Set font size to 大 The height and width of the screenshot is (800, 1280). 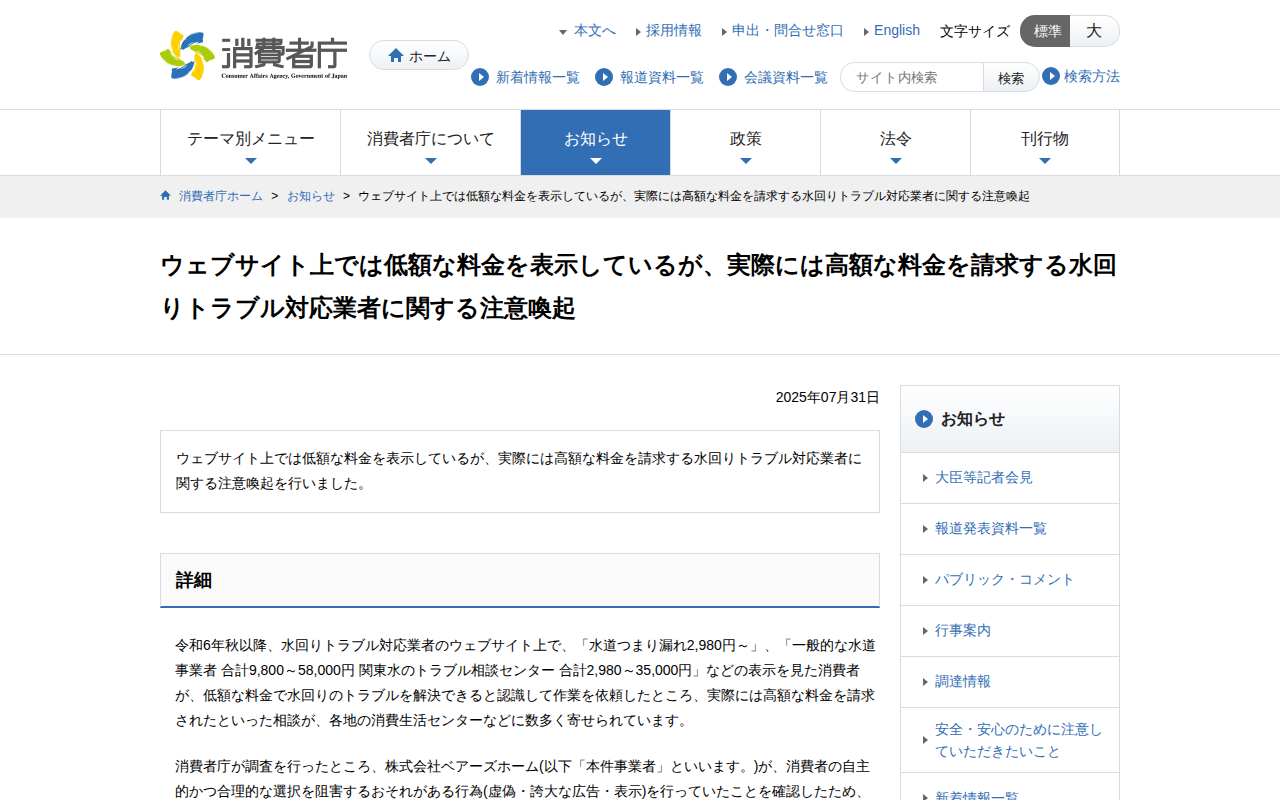(1095, 31)
